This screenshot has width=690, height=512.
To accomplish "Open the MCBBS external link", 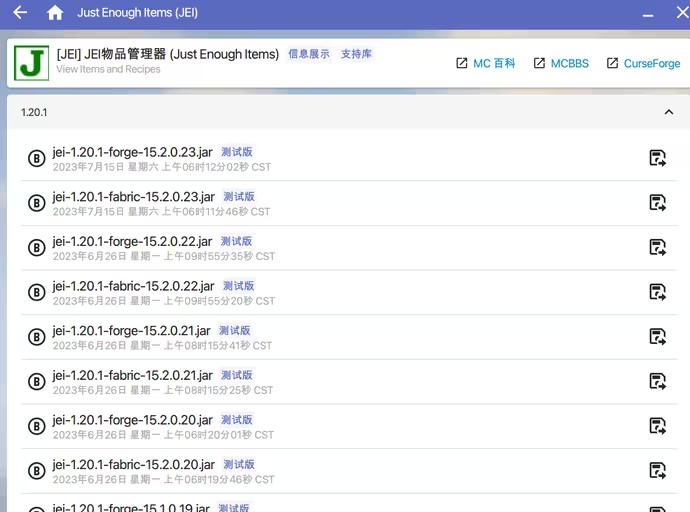I will coord(561,63).
